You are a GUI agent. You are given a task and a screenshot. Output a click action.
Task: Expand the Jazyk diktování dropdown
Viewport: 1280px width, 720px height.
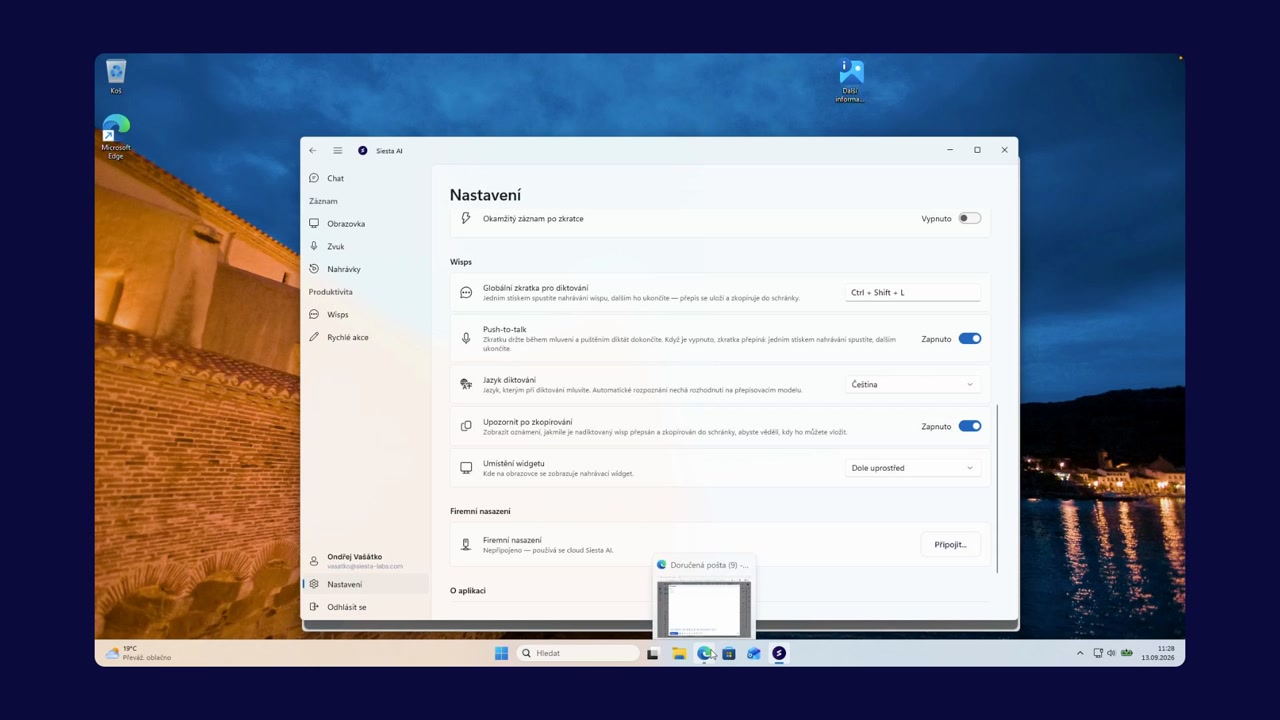click(x=912, y=384)
